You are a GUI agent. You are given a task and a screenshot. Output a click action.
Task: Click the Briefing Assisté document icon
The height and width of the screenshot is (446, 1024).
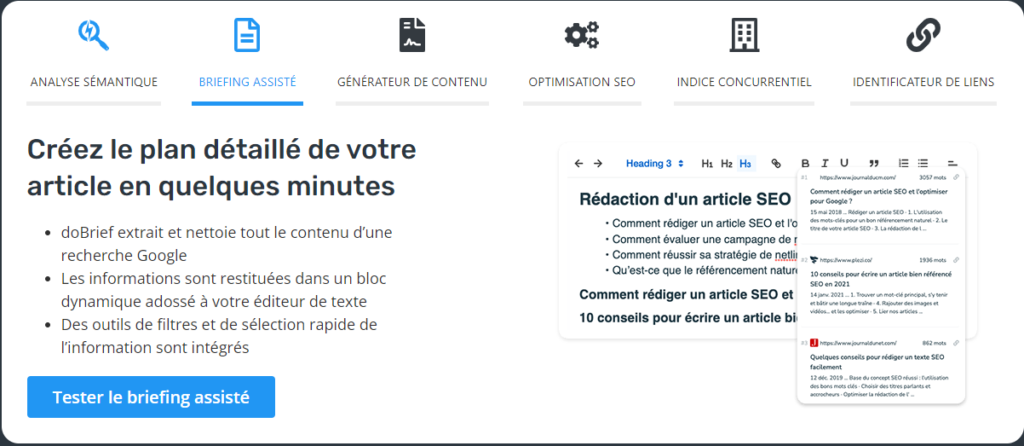(x=247, y=35)
